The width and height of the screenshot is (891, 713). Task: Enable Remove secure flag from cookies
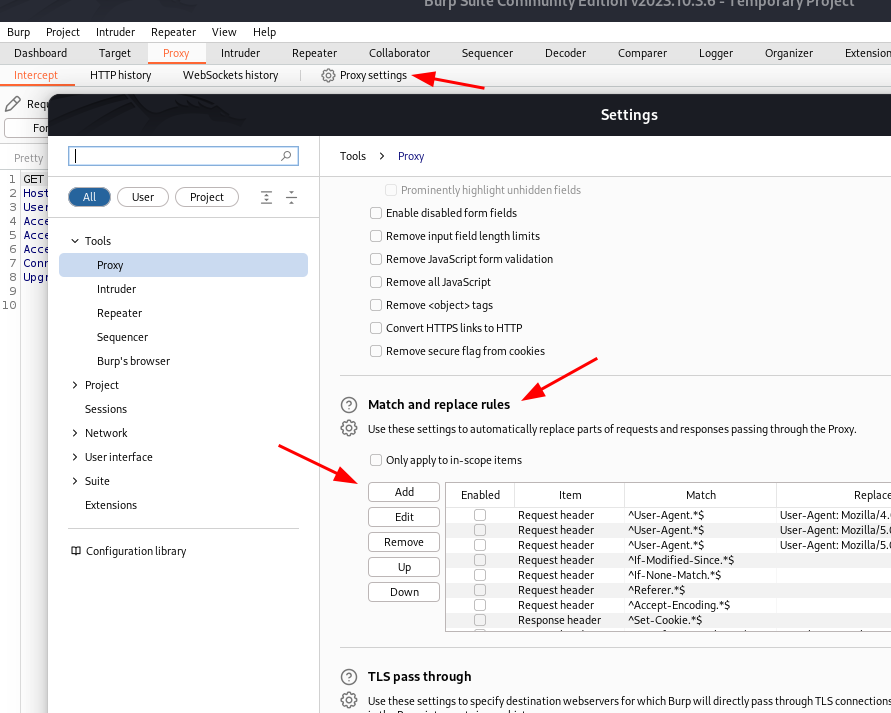[x=376, y=351]
